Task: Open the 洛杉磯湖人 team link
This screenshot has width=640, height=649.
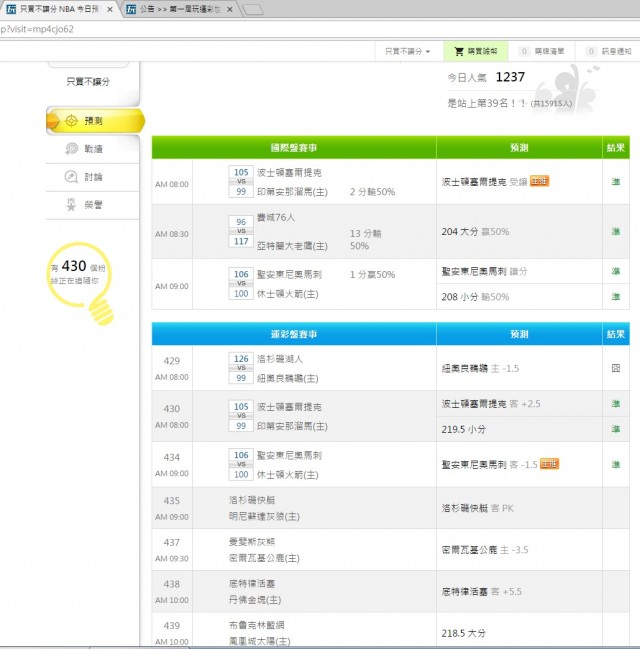Action: click(282, 358)
